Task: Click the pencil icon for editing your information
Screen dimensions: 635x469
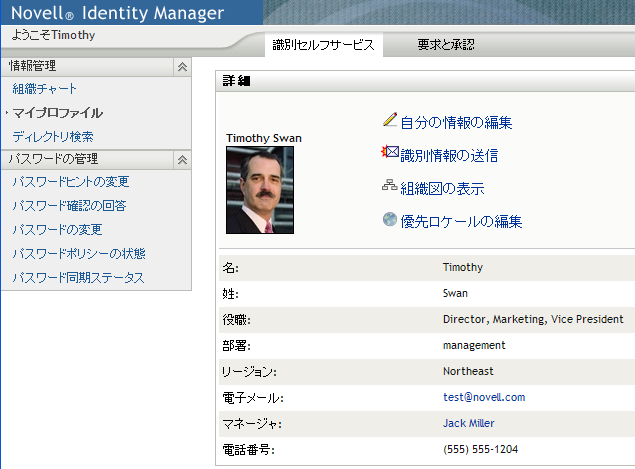Action: [x=390, y=121]
